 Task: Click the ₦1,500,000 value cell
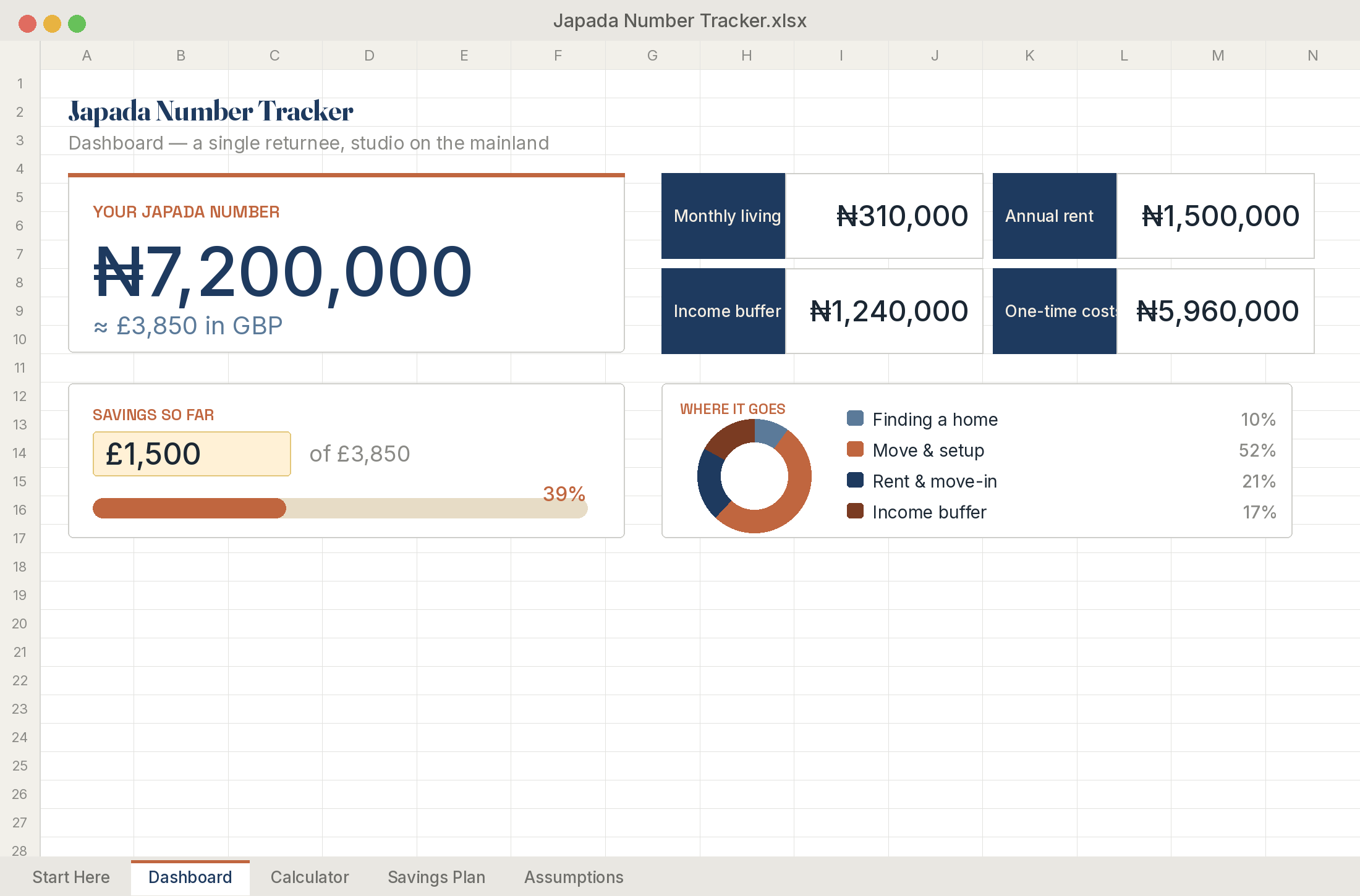pyautogui.click(x=1215, y=216)
